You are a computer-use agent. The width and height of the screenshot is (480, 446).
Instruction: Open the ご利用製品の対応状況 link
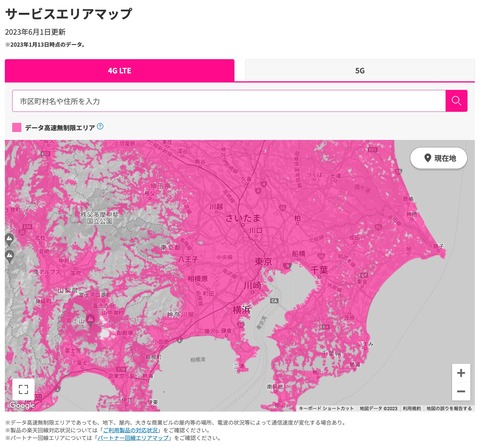coord(131,430)
